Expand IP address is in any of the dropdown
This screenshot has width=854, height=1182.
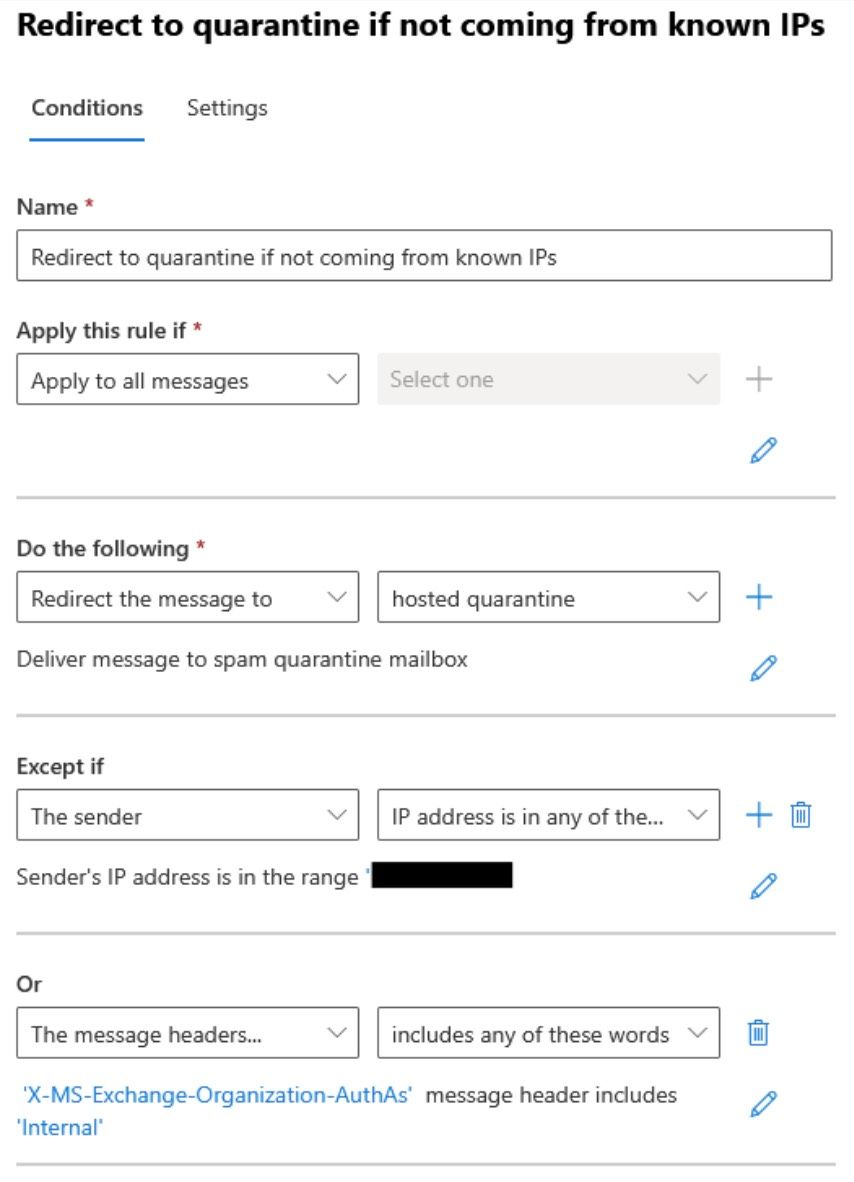(548, 815)
